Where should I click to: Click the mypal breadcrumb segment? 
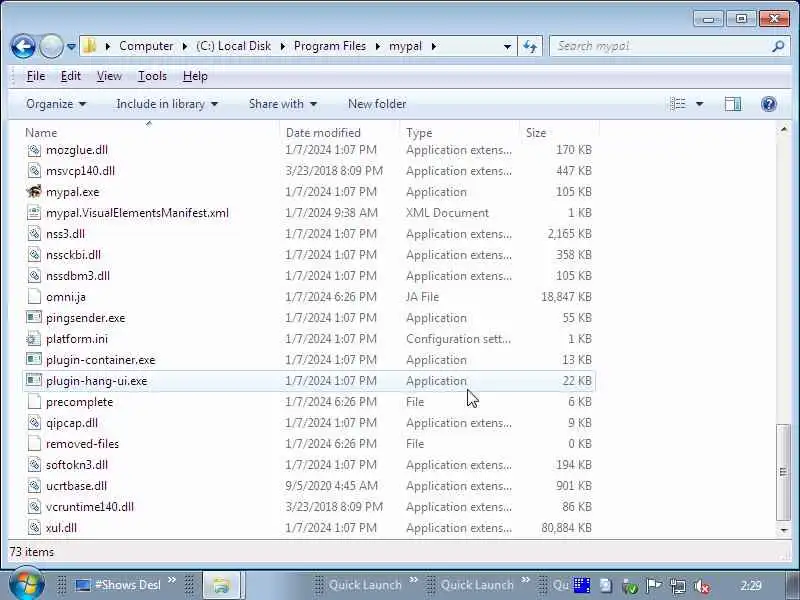coord(405,46)
